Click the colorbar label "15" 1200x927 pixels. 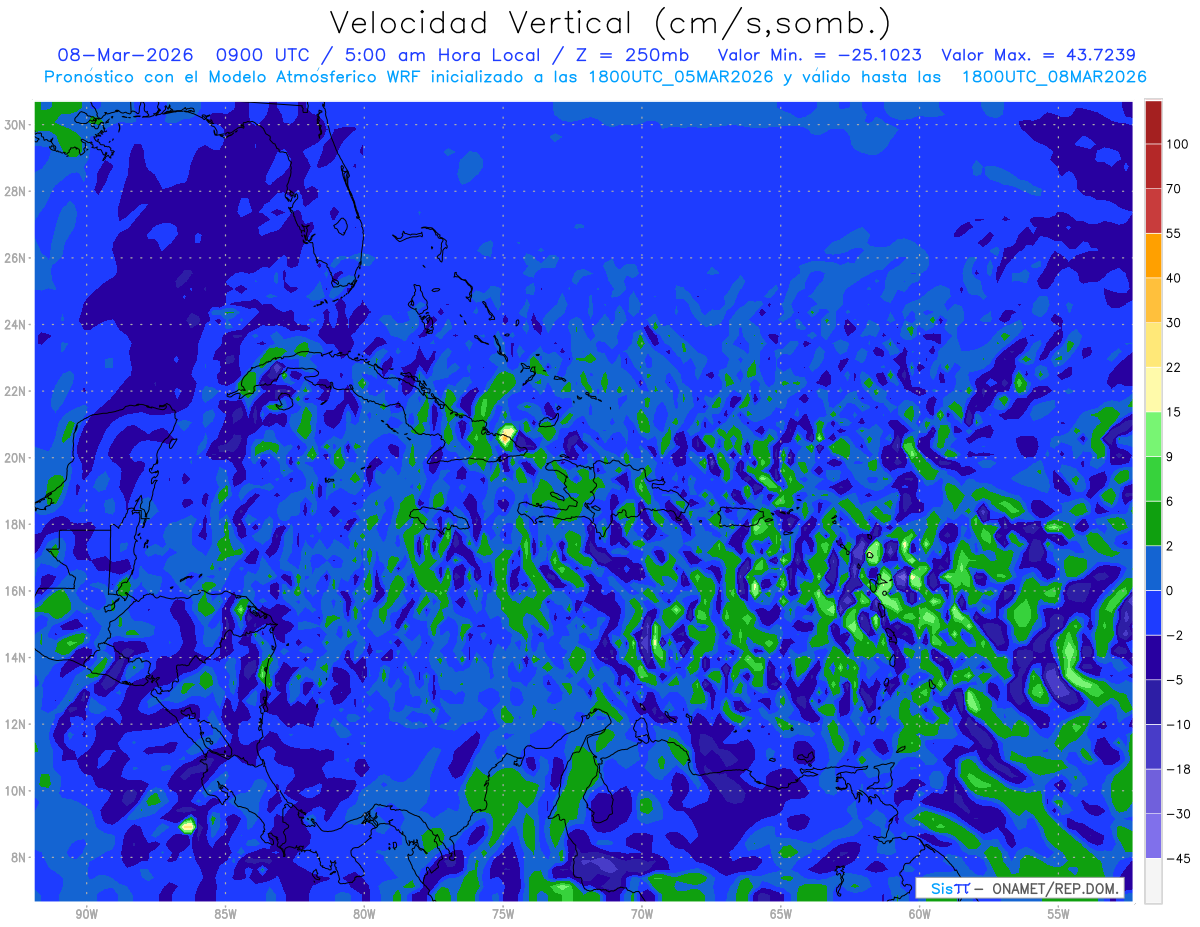(1174, 412)
